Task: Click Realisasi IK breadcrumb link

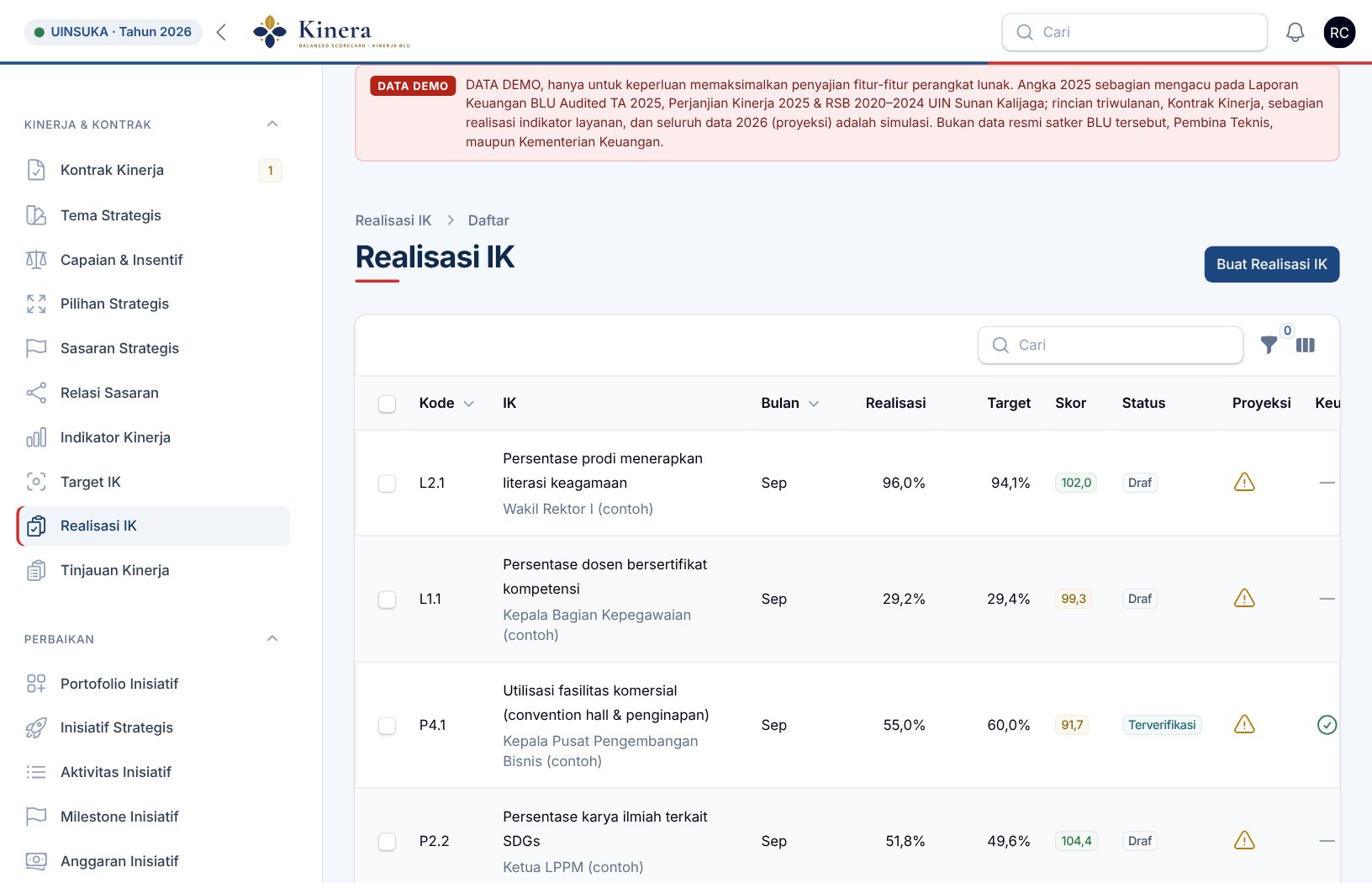Action: [x=393, y=220]
